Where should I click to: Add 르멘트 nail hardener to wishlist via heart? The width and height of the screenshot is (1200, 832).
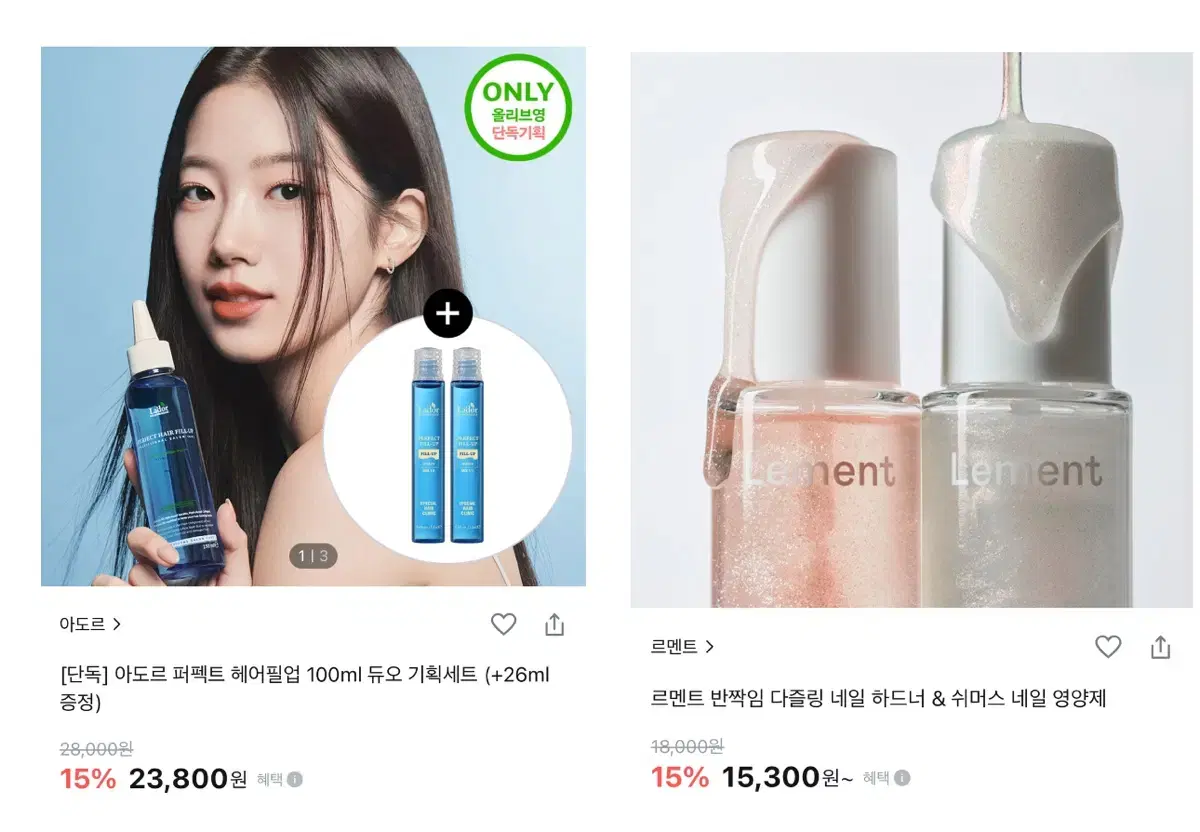click(1108, 647)
